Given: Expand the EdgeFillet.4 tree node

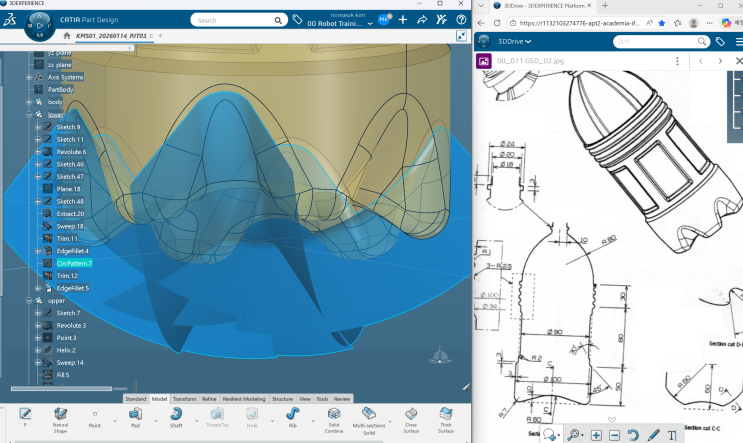Looking at the screenshot, I should (x=38, y=251).
